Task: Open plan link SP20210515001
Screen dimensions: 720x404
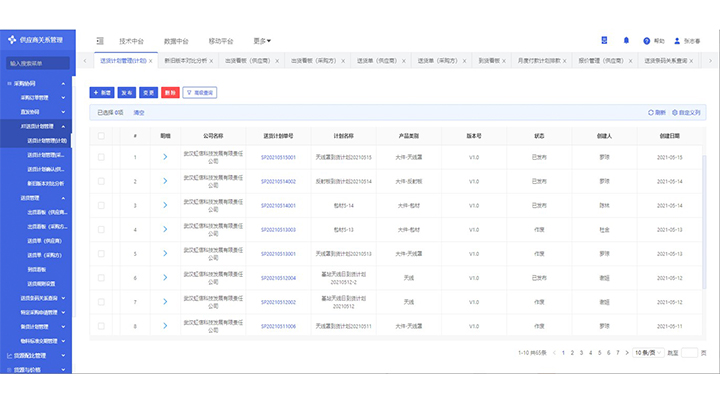Action: coord(278,157)
